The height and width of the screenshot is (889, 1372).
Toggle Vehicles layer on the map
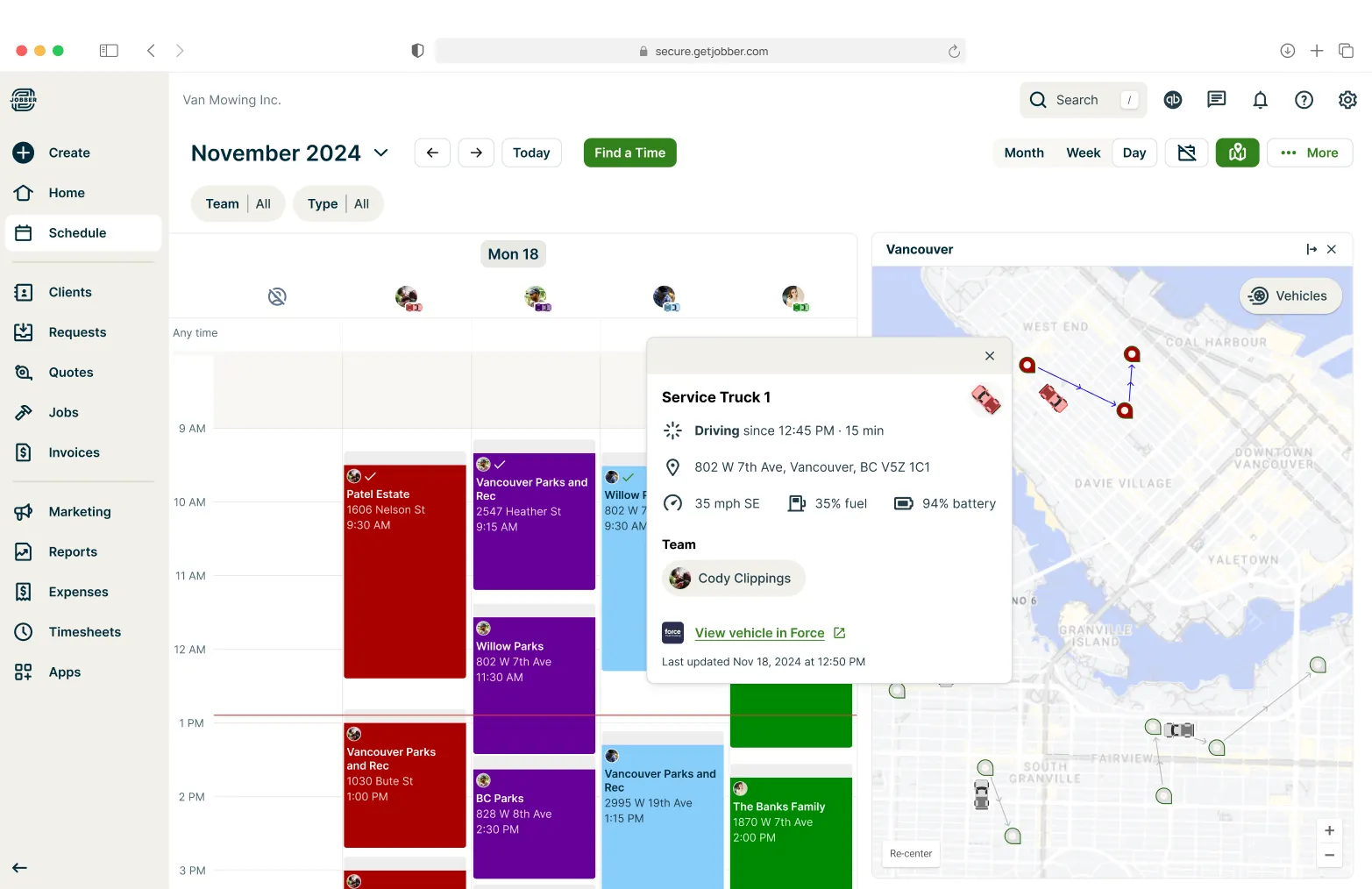(x=1290, y=296)
